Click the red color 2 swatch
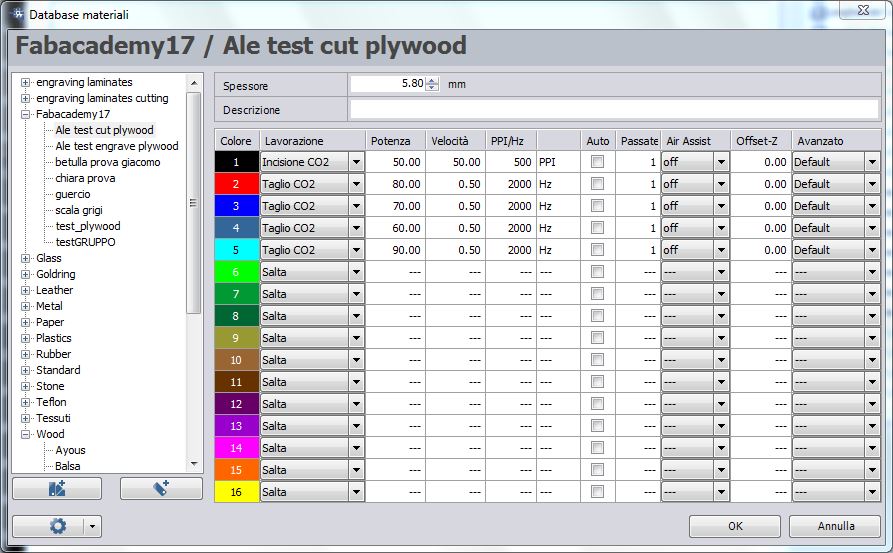Viewport: 893px width, 553px height. point(236,184)
